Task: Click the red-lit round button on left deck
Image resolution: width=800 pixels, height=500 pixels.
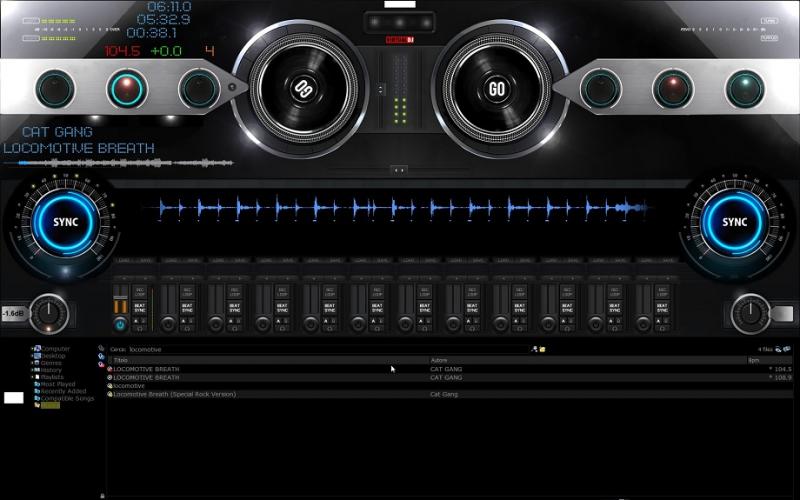Action: (127, 89)
